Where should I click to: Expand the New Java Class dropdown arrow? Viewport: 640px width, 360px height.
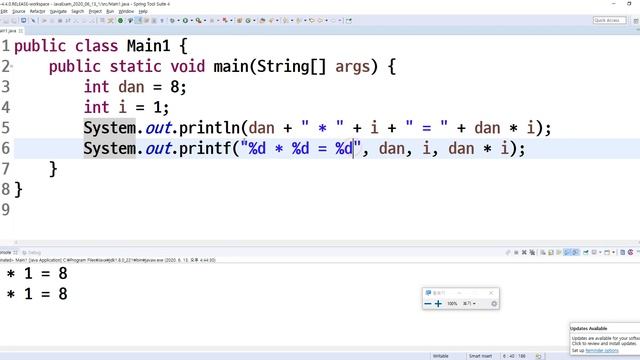254,20
